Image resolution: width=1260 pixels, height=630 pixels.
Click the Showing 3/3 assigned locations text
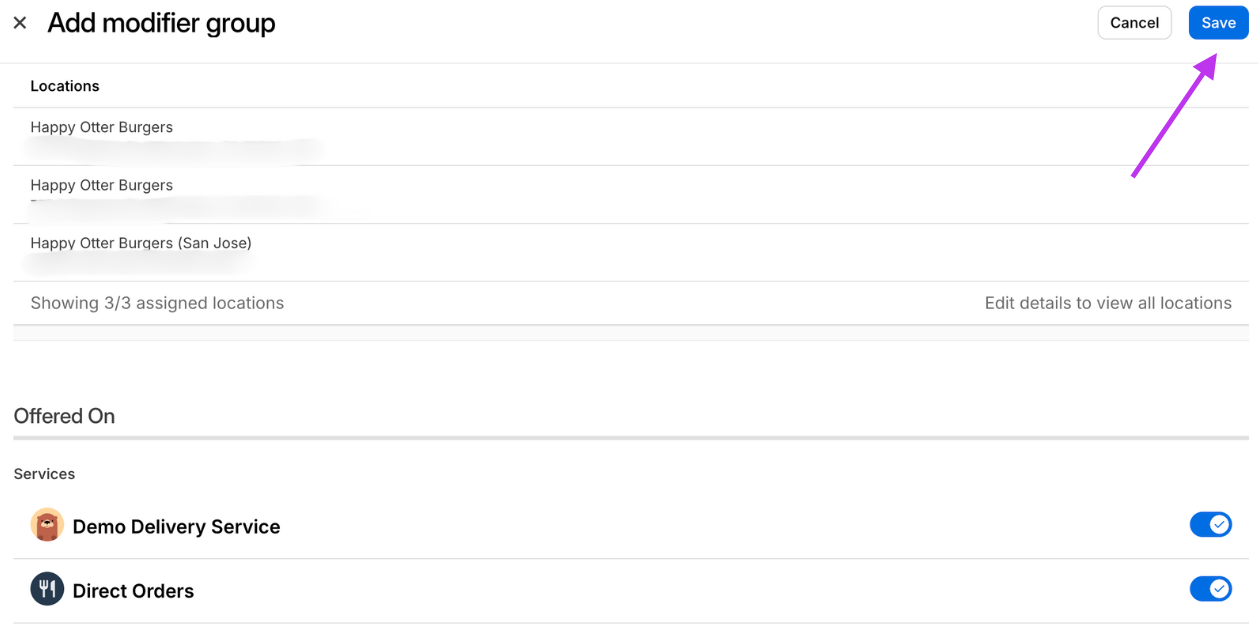(157, 303)
